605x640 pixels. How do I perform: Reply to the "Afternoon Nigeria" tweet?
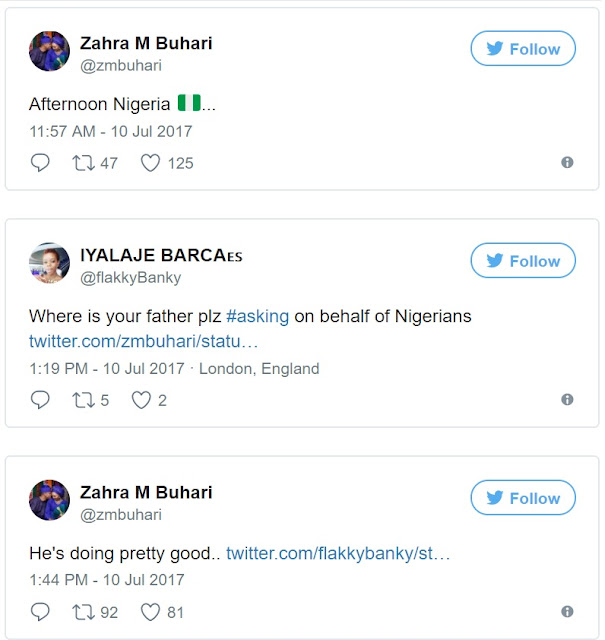tap(41, 162)
